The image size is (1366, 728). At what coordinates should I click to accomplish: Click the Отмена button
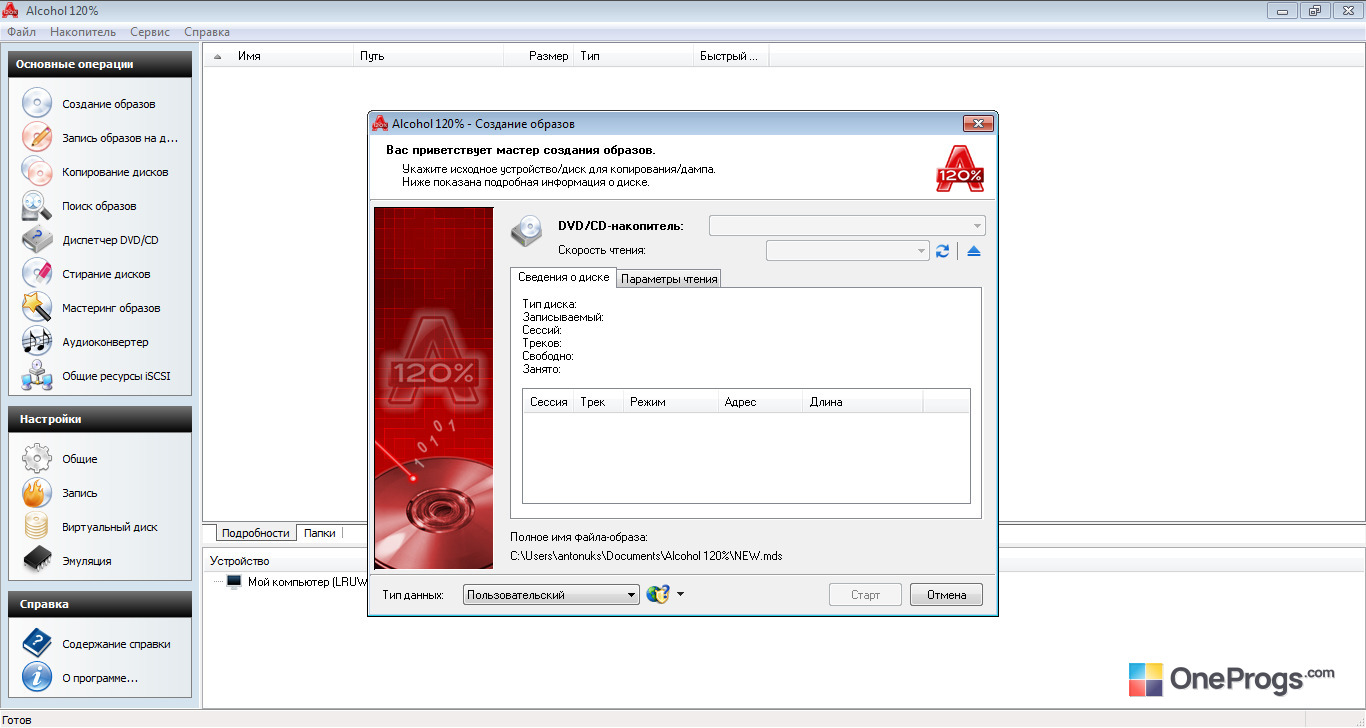point(946,595)
